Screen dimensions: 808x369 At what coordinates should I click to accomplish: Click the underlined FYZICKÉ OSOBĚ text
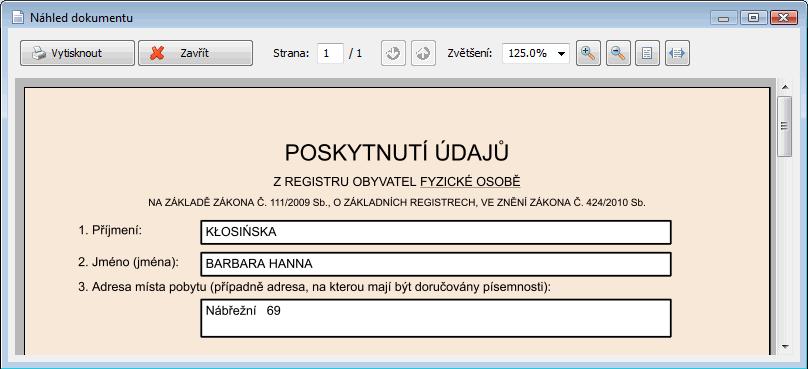coord(470,182)
